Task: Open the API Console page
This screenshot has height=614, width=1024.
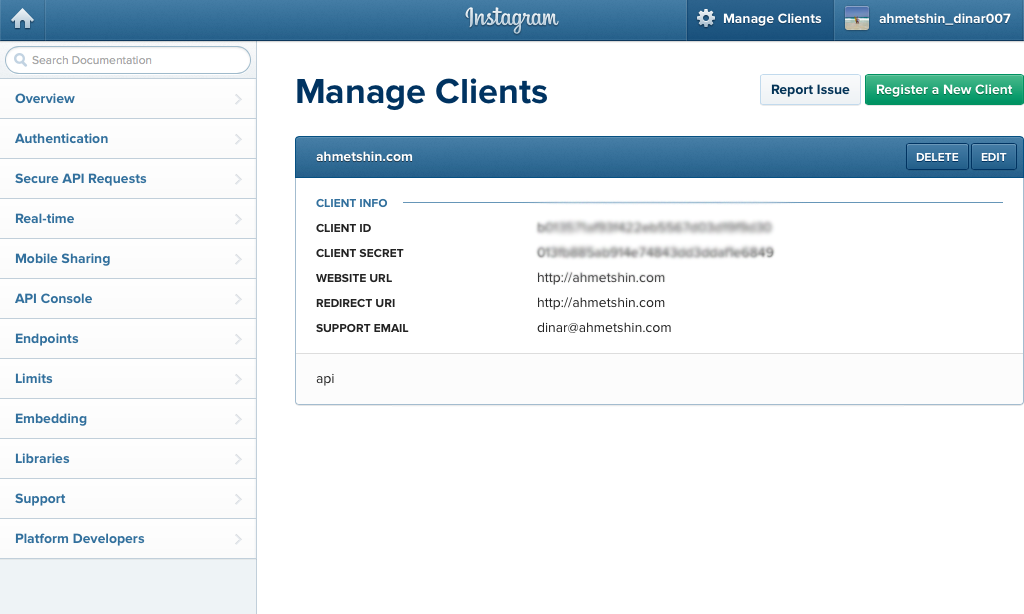Action: [x=128, y=299]
